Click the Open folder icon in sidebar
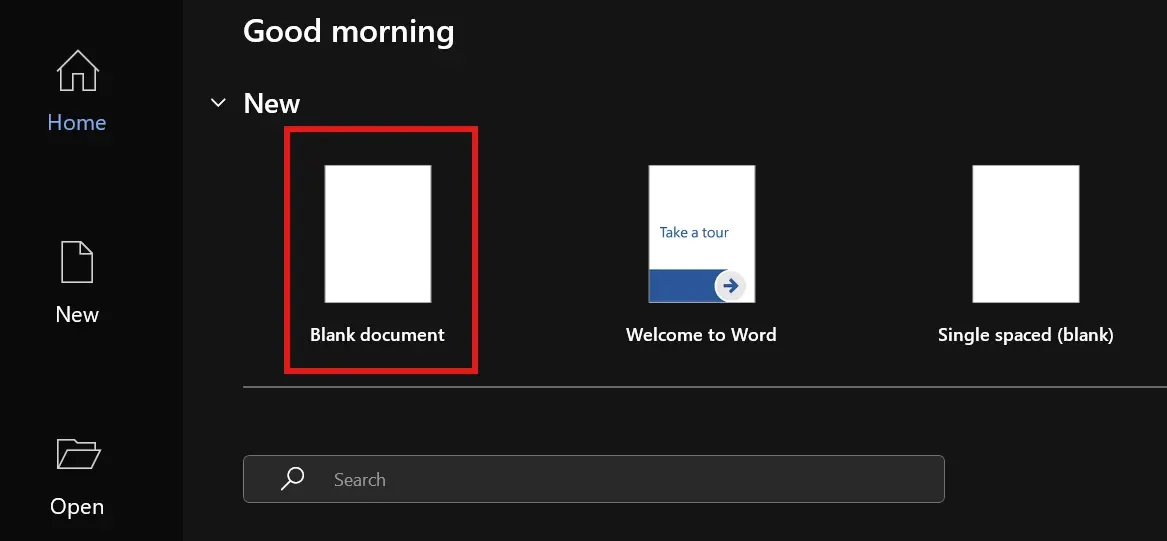 pyautogui.click(x=78, y=453)
